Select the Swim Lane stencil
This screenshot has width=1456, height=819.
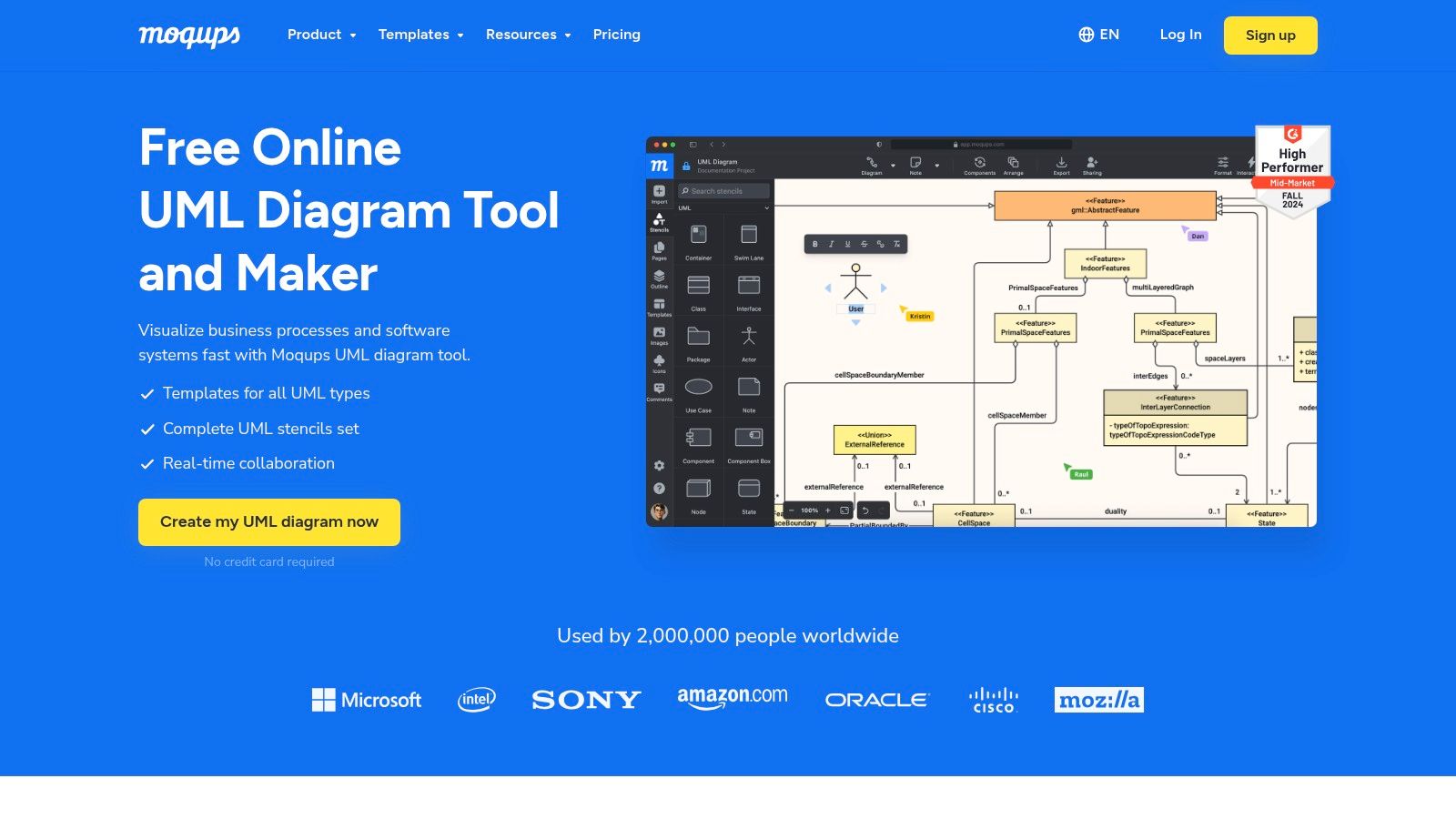click(749, 241)
